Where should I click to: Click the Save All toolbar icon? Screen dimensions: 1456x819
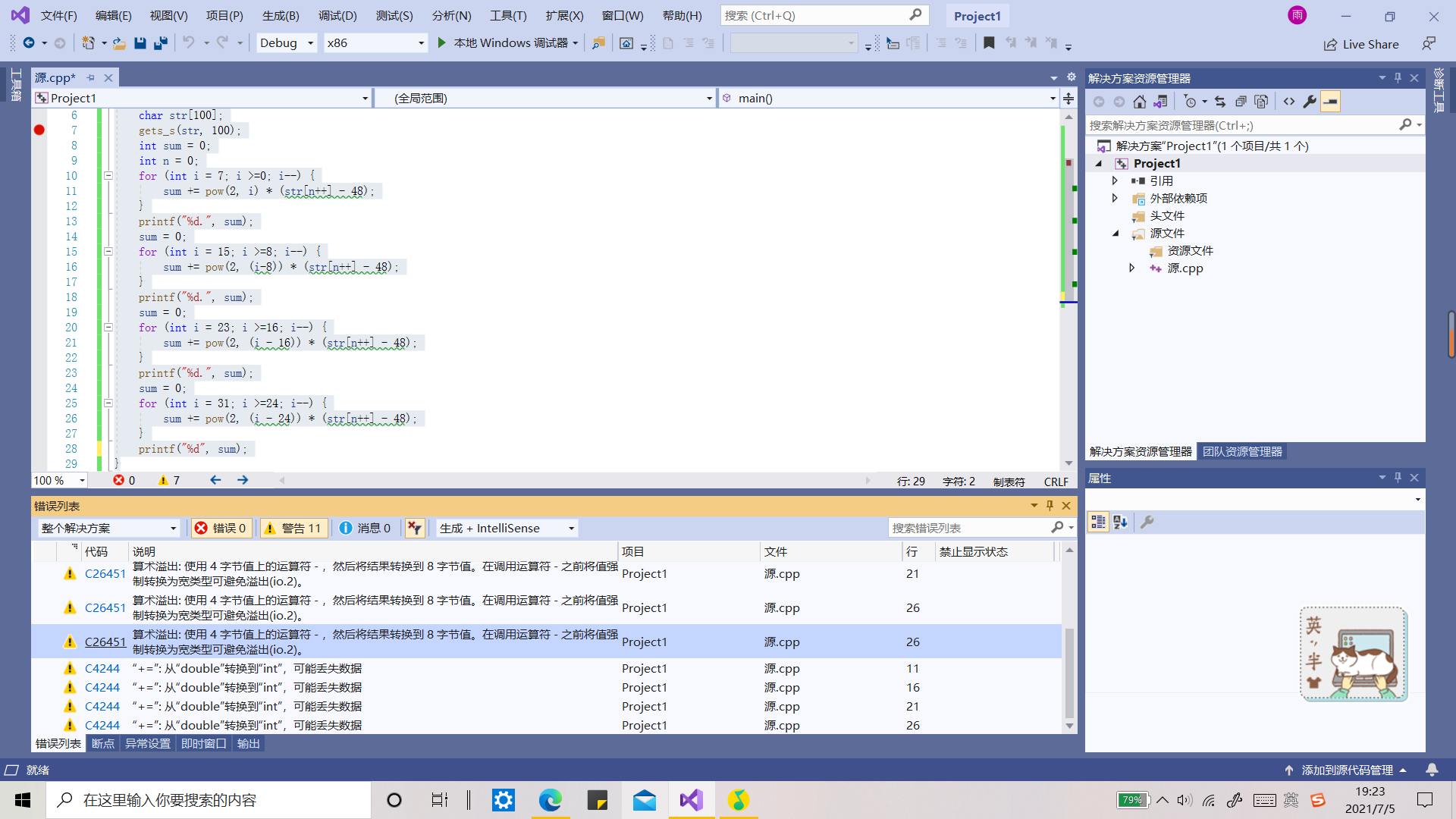coord(161,43)
